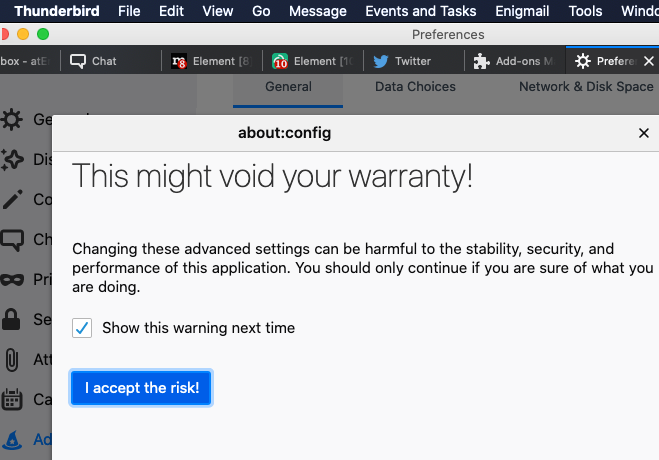Open the Chat bubble icon in sidebar
659x460 pixels.
[12, 239]
